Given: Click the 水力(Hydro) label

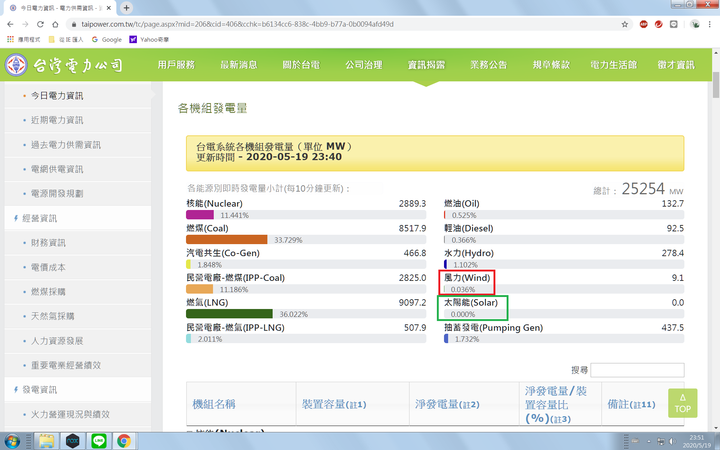Looking at the screenshot, I should [469, 253].
